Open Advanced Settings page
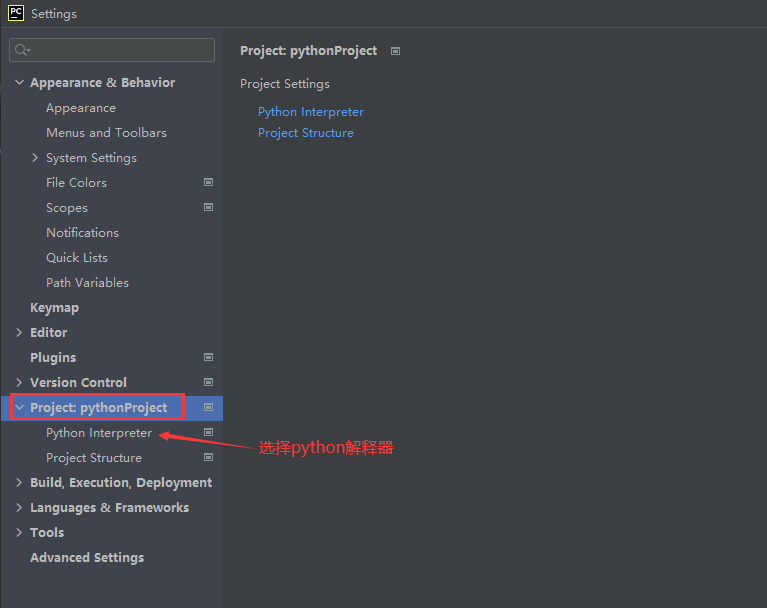The height and width of the screenshot is (608, 767). 87,558
